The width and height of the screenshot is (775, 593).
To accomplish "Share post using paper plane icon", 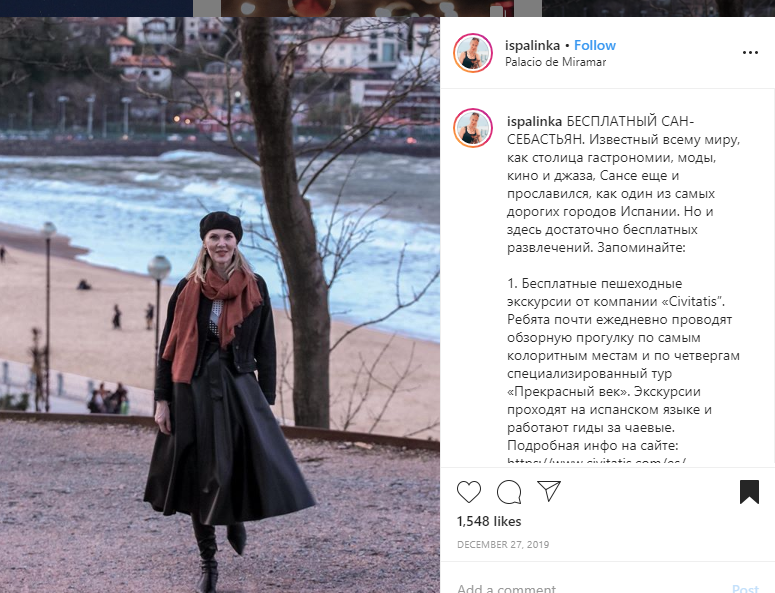I will [549, 491].
